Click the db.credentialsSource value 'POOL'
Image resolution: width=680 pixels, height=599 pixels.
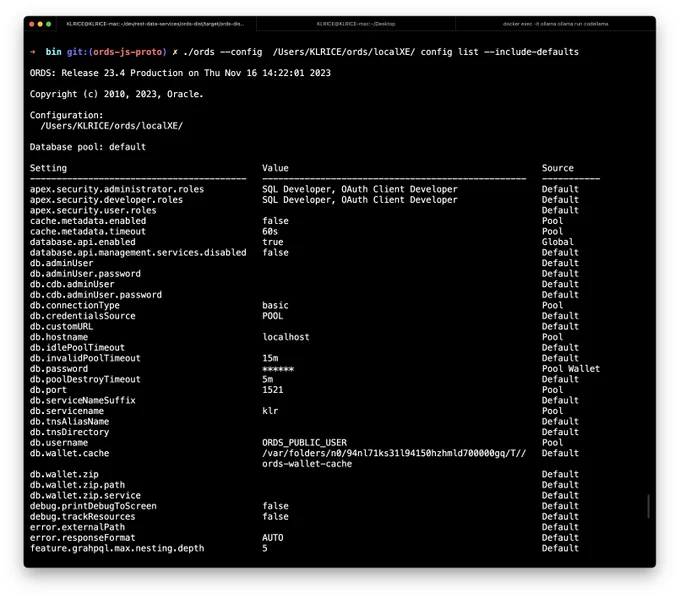pyautogui.click(x=272, y=316)
